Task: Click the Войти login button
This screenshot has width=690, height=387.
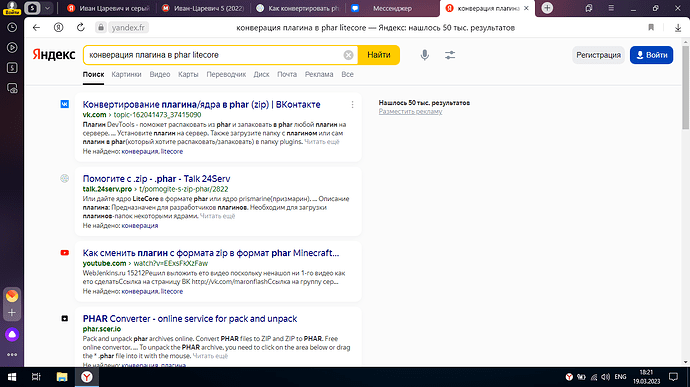Action: tap(651, 55)
